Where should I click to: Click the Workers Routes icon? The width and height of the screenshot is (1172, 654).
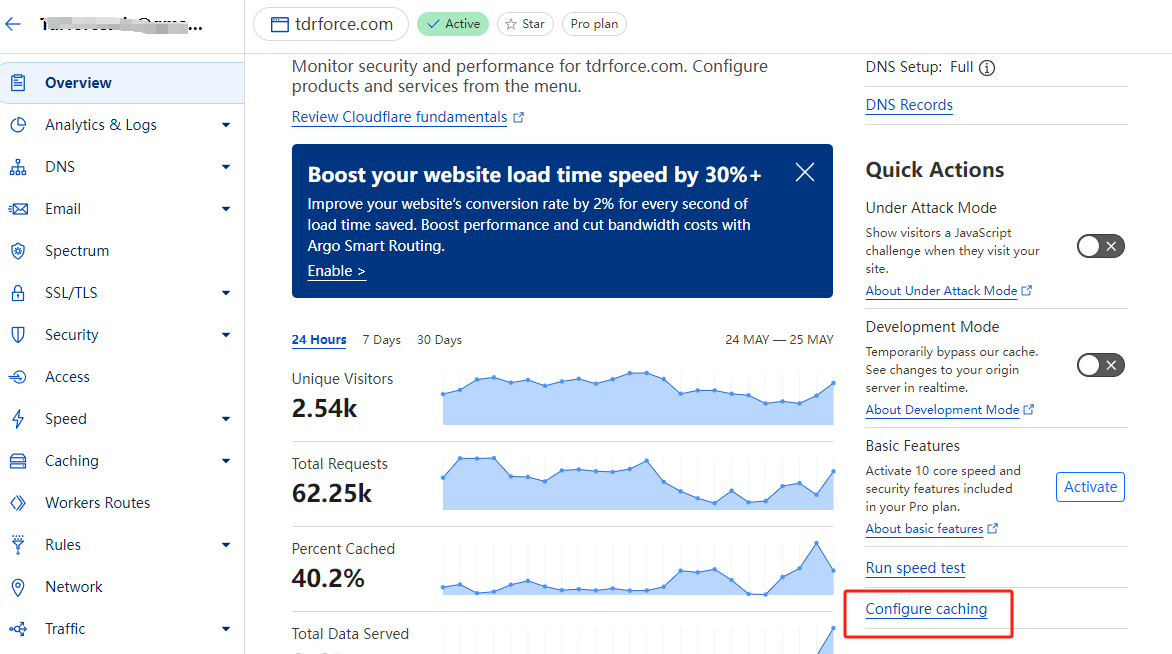[18, 503]
